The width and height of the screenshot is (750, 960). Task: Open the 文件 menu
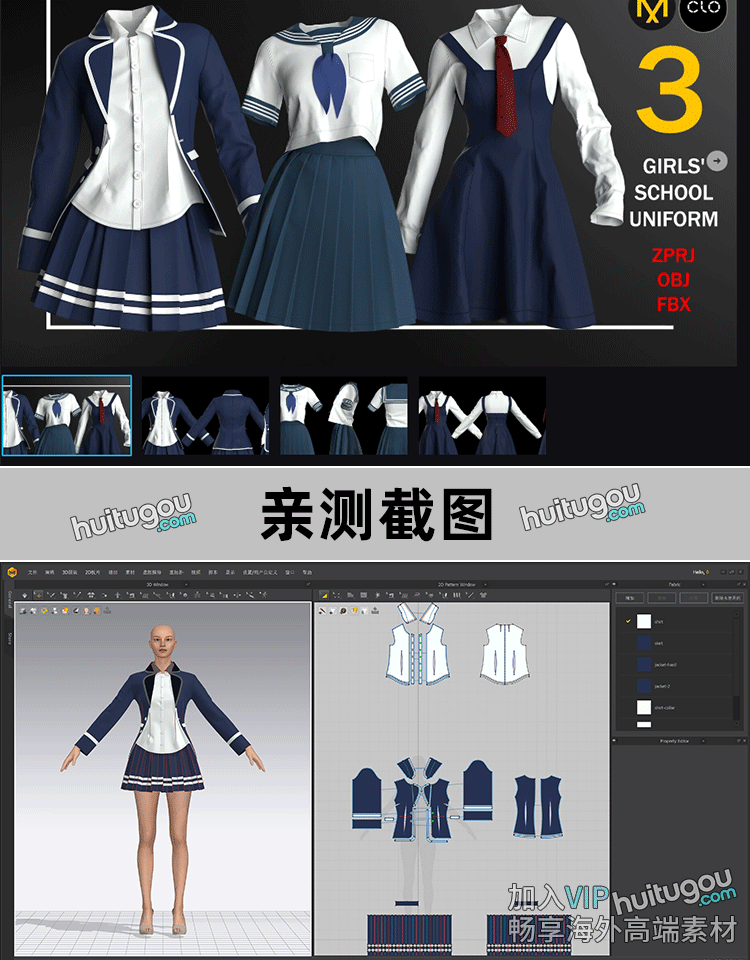click(x=32, y=572)
